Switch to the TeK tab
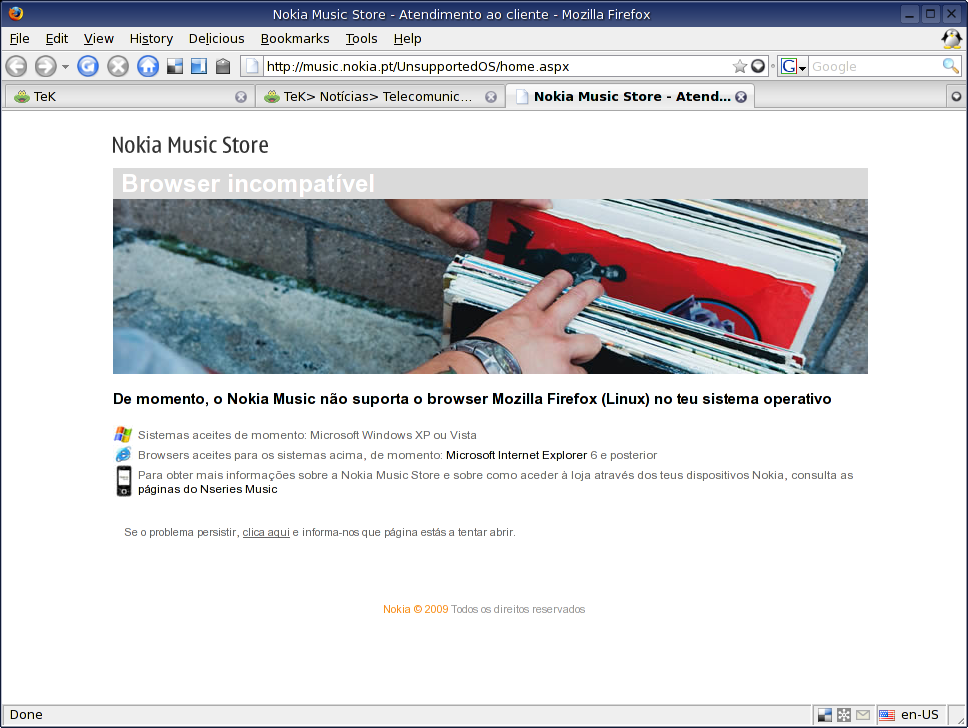The image size is (968, 728). pos(130,96)
